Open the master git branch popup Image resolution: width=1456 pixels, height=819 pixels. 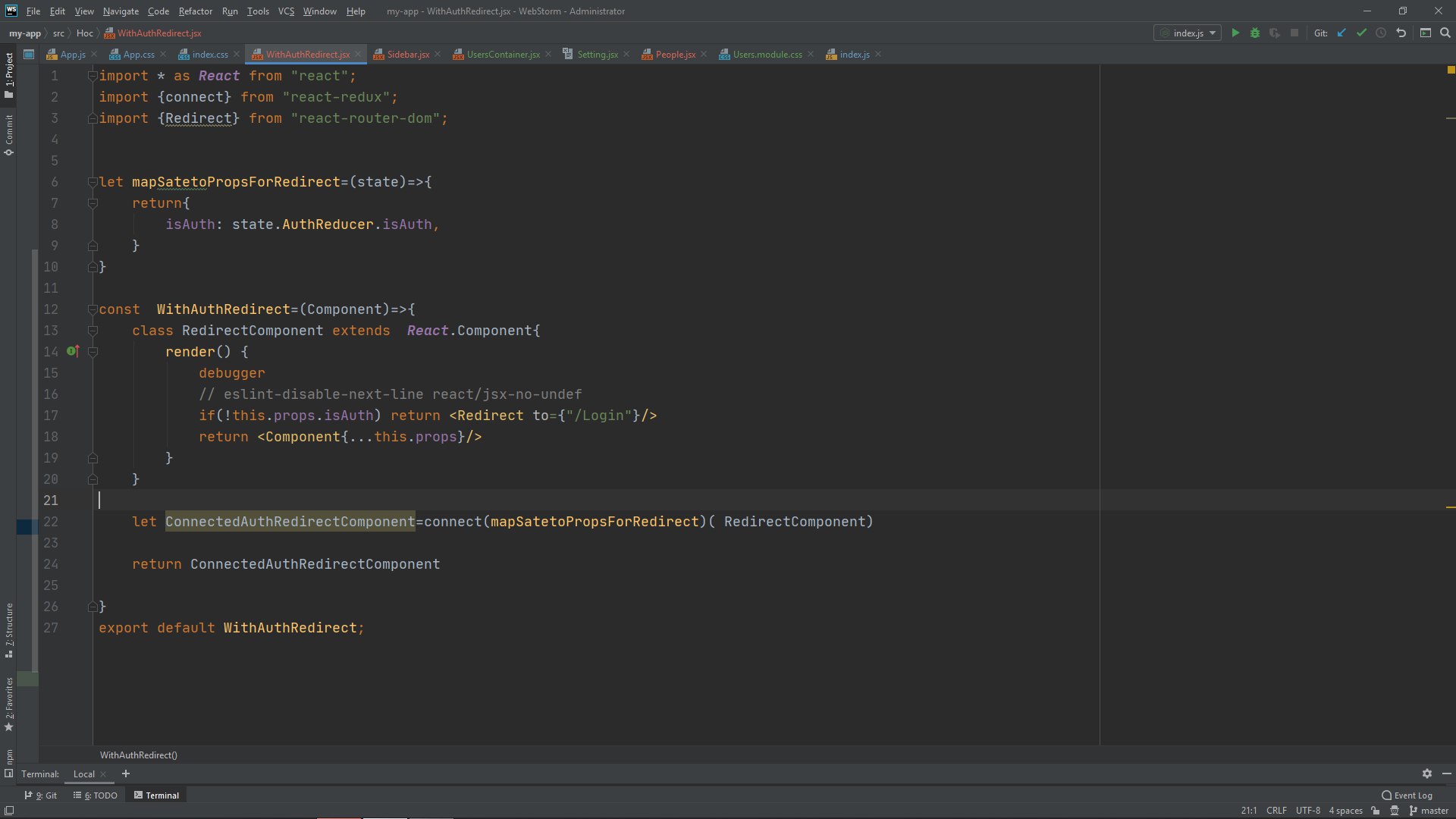click(1429, 810)
